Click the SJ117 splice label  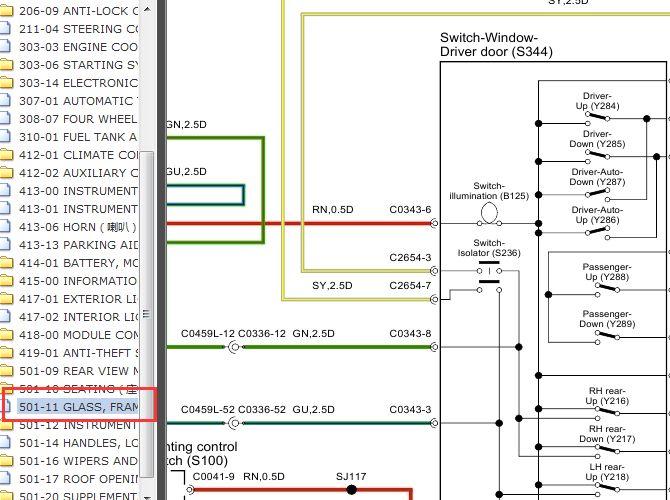pyautogui.click(x=351, y=476)
